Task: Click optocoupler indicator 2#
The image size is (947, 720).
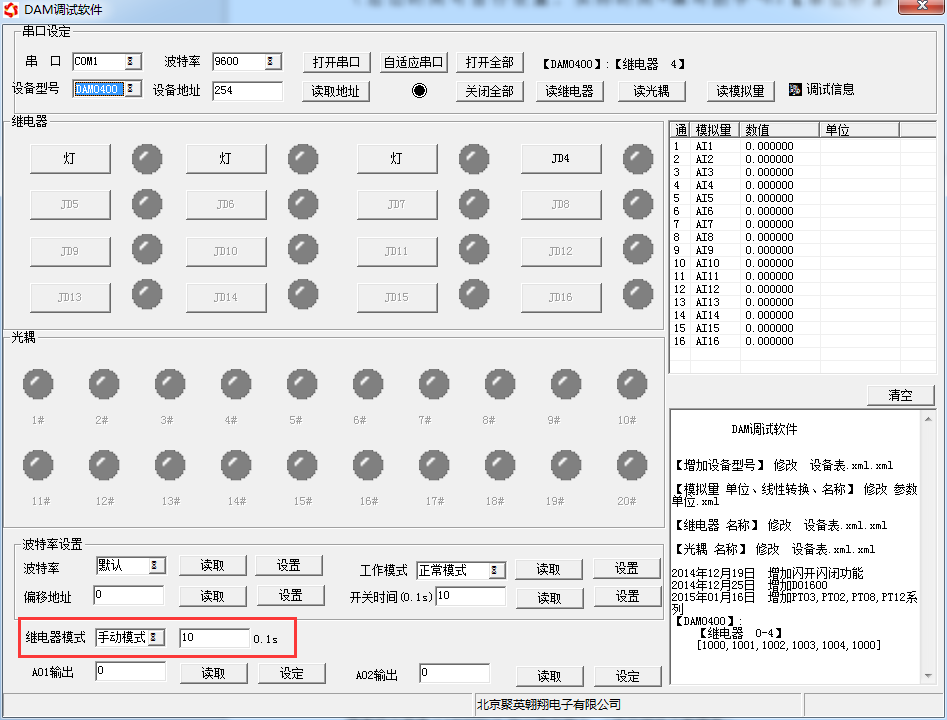Action: pyautogui.click(x=104, y=384)
